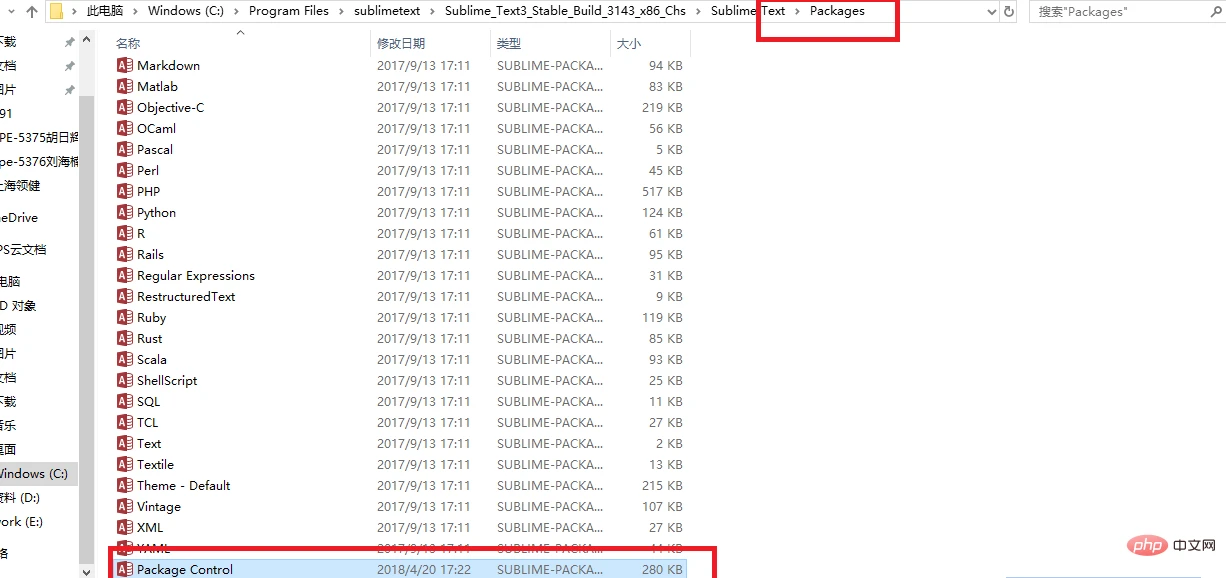Click the file icon beside PHP

pos(125,191)
